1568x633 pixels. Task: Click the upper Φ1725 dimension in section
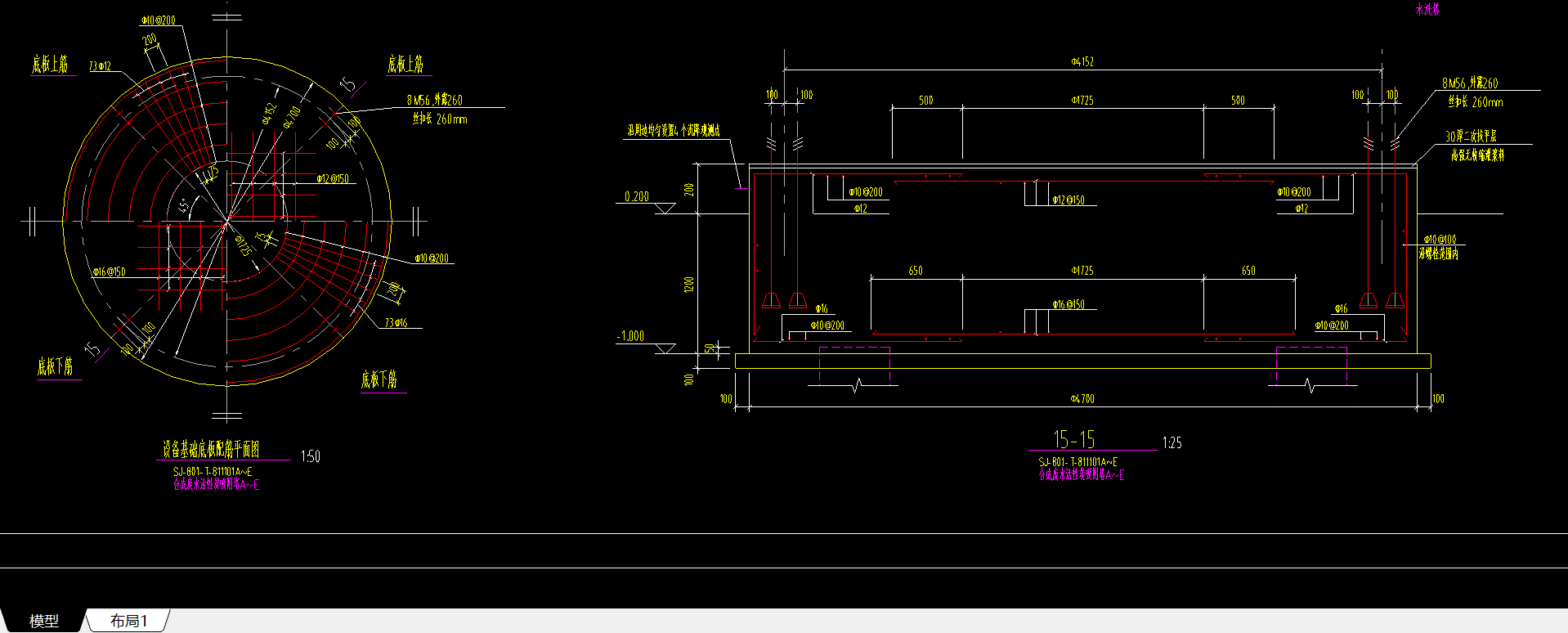[1082, 100]
